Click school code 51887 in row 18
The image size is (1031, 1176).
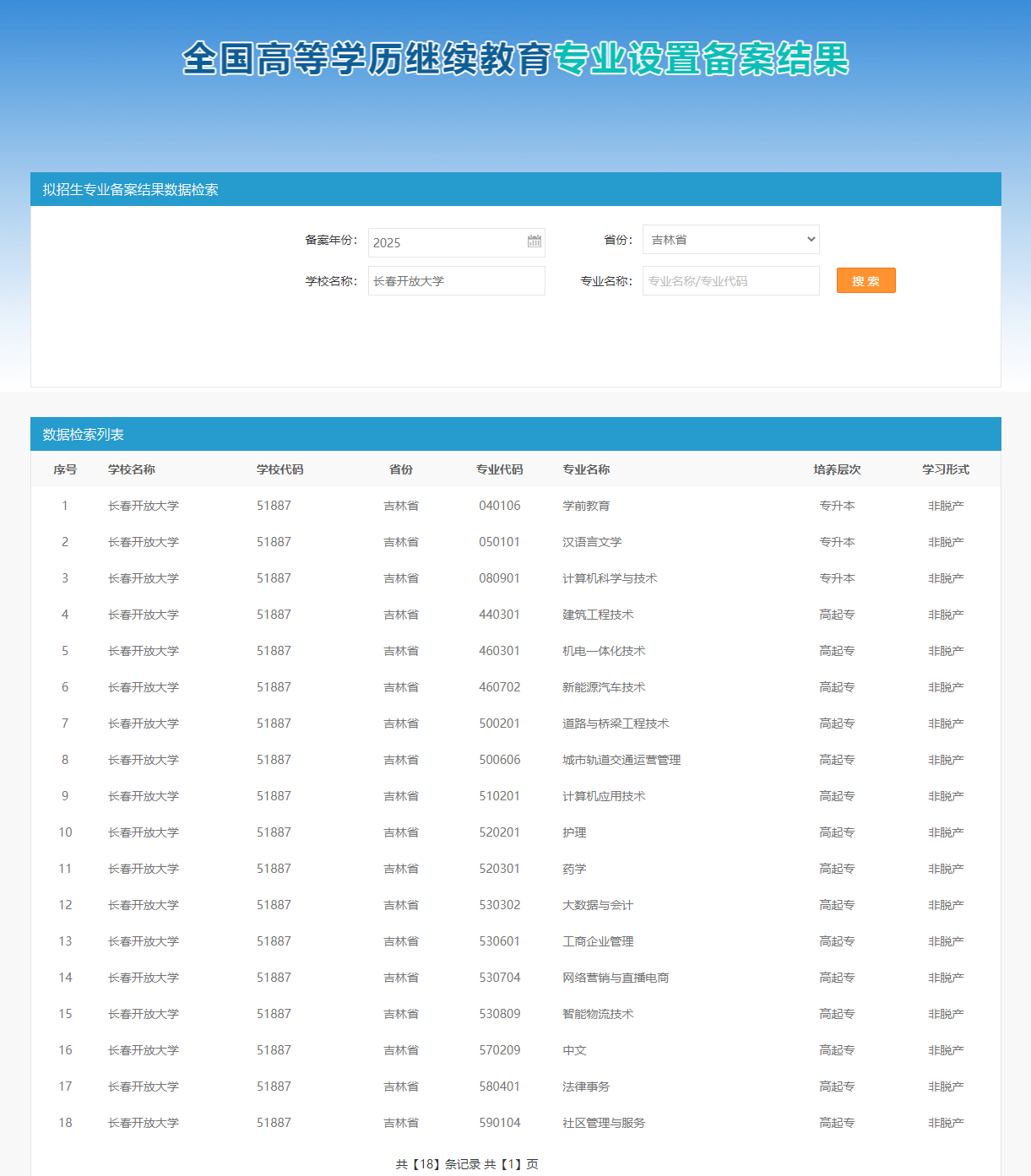tap(274, 1123)
